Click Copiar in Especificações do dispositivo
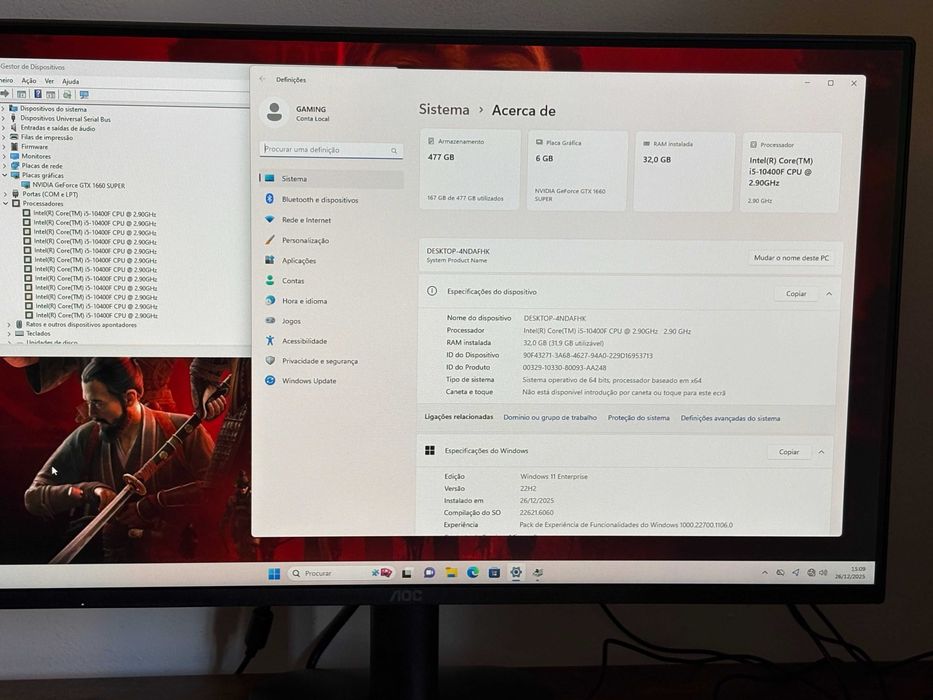 pos(796,294)
